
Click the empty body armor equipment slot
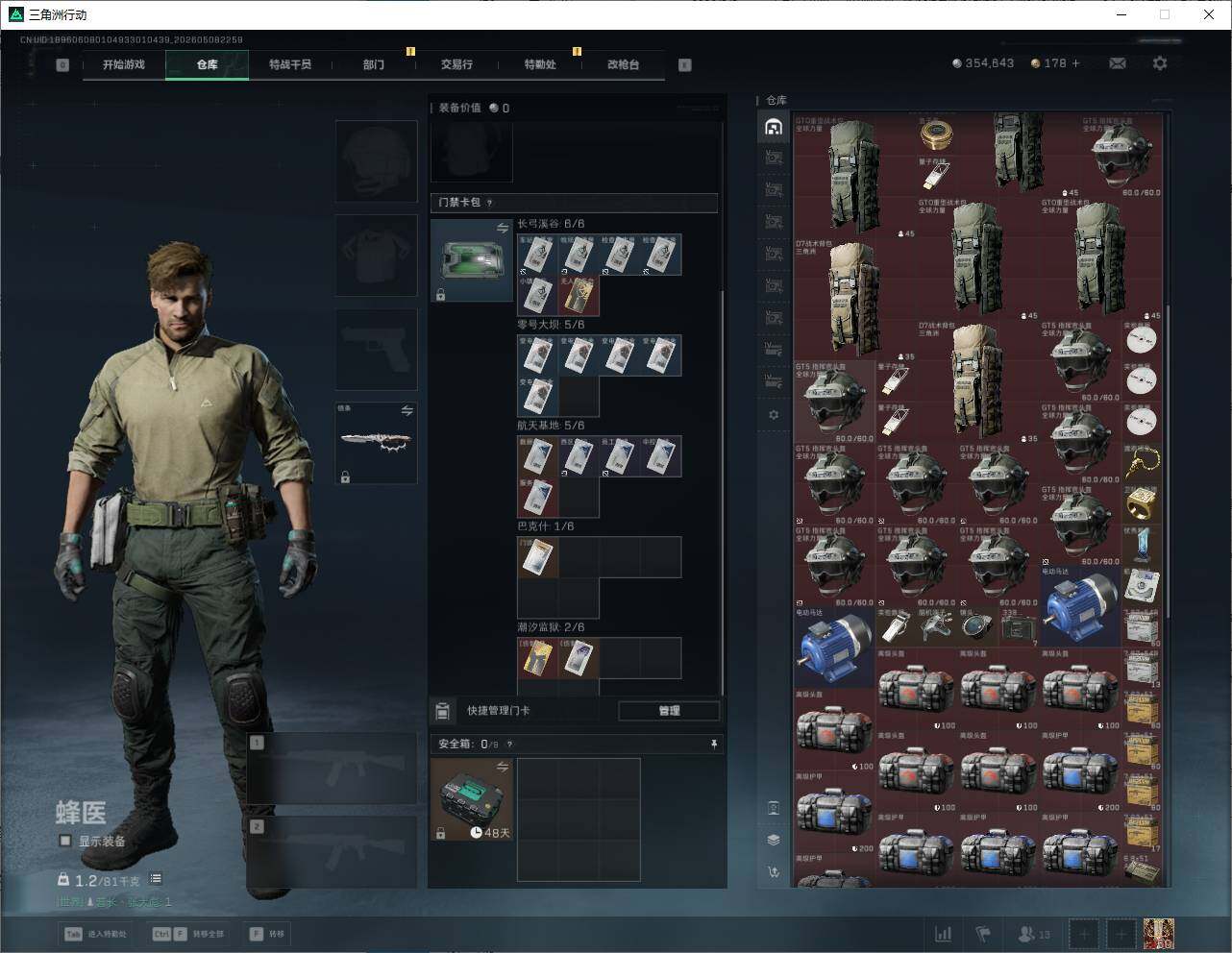377,256
